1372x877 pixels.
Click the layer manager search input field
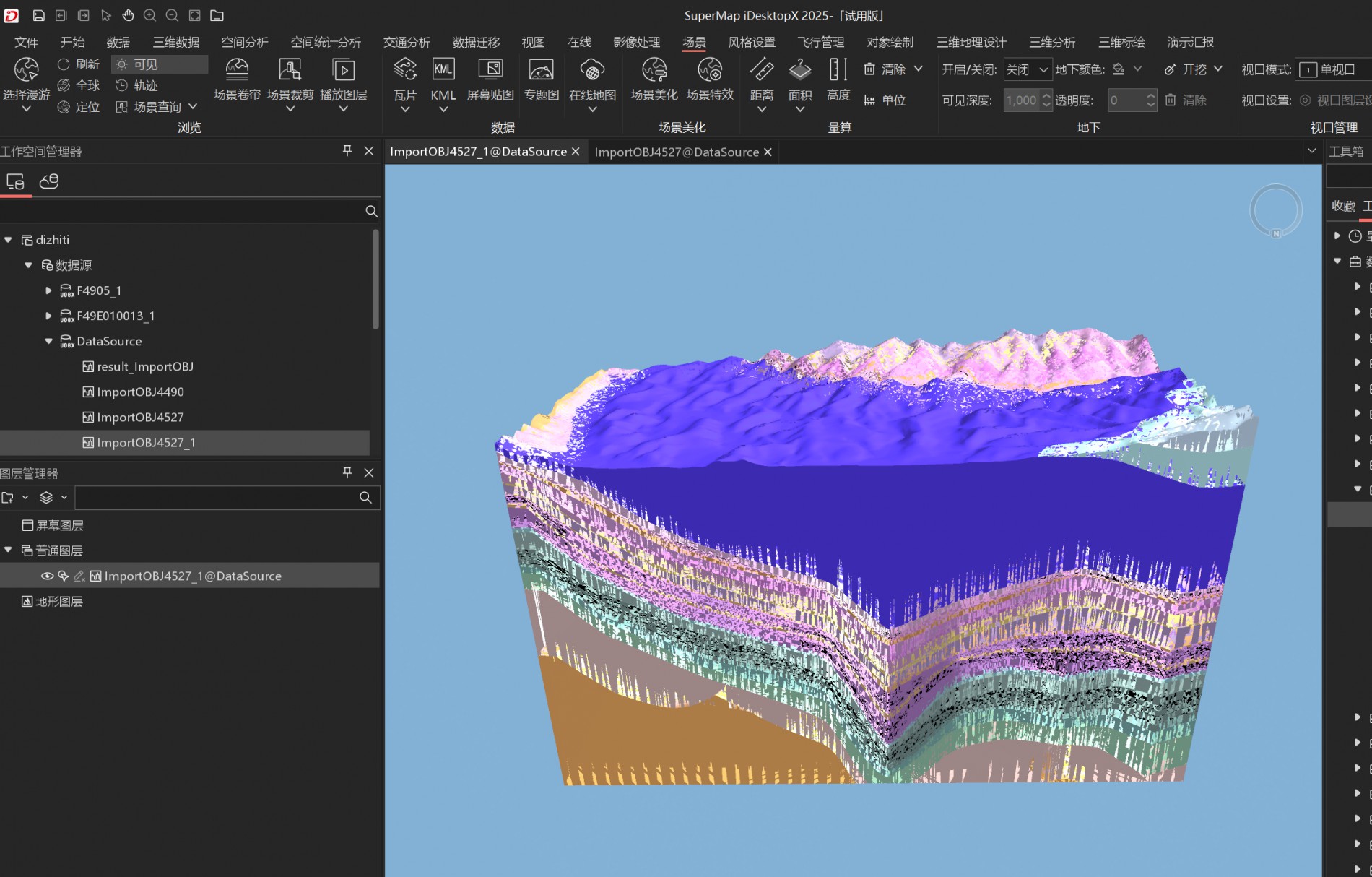pyautogui.click(x=217, y=497)
